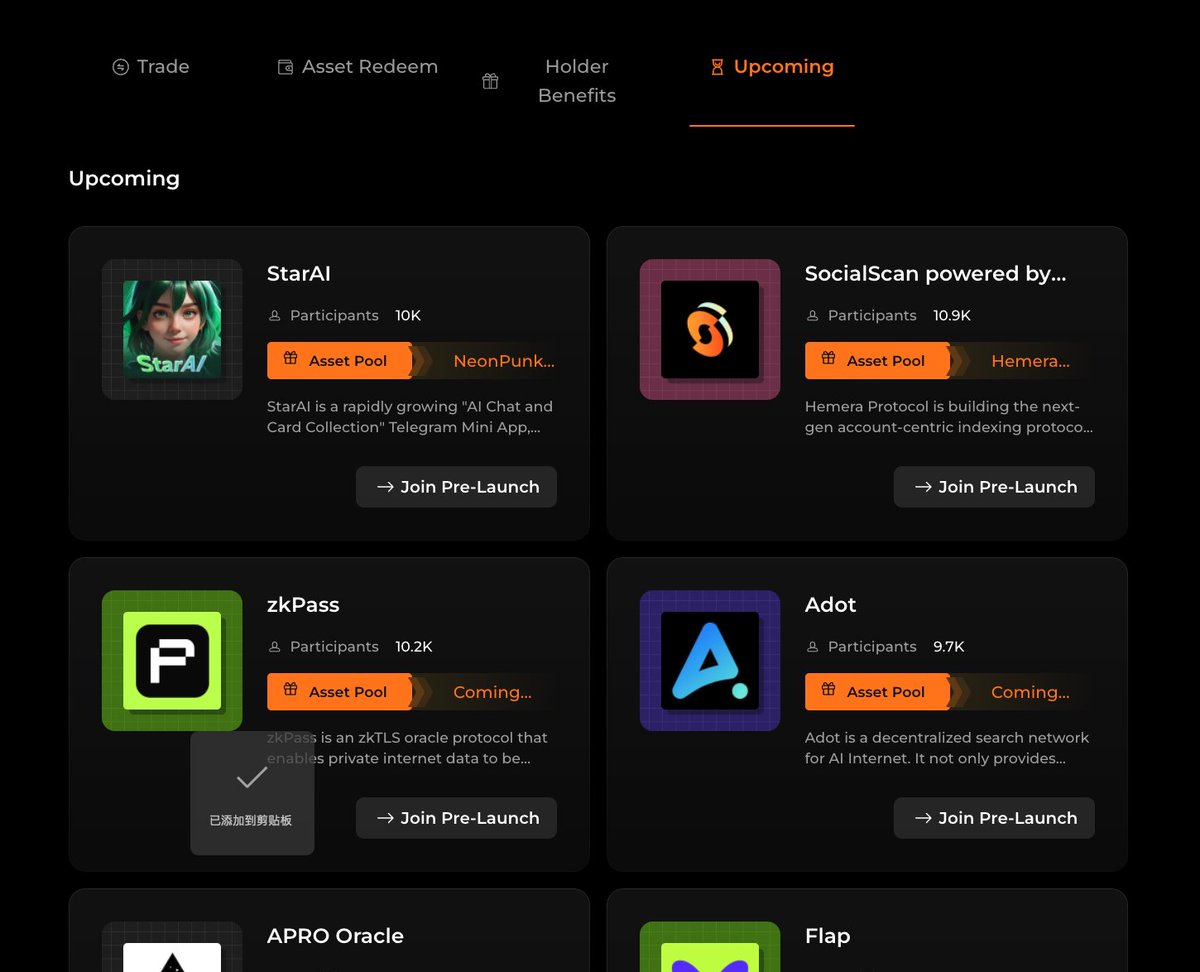1200x972 pixels.
Task: Click the participants person icon on StarAI
Action: tap(275, 316)
